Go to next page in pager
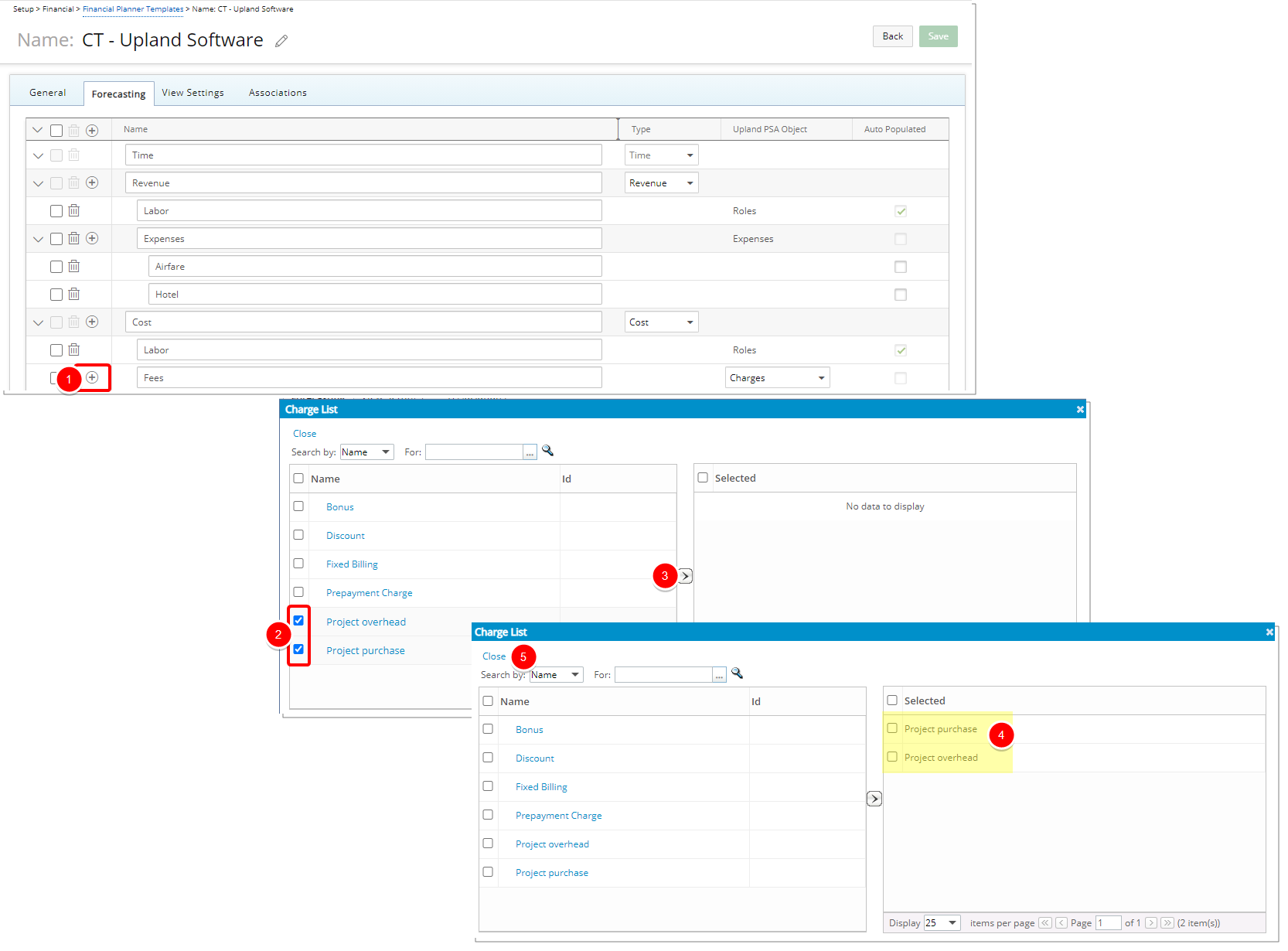This screenshot has height=951, width=1288. coord(1151,923)
